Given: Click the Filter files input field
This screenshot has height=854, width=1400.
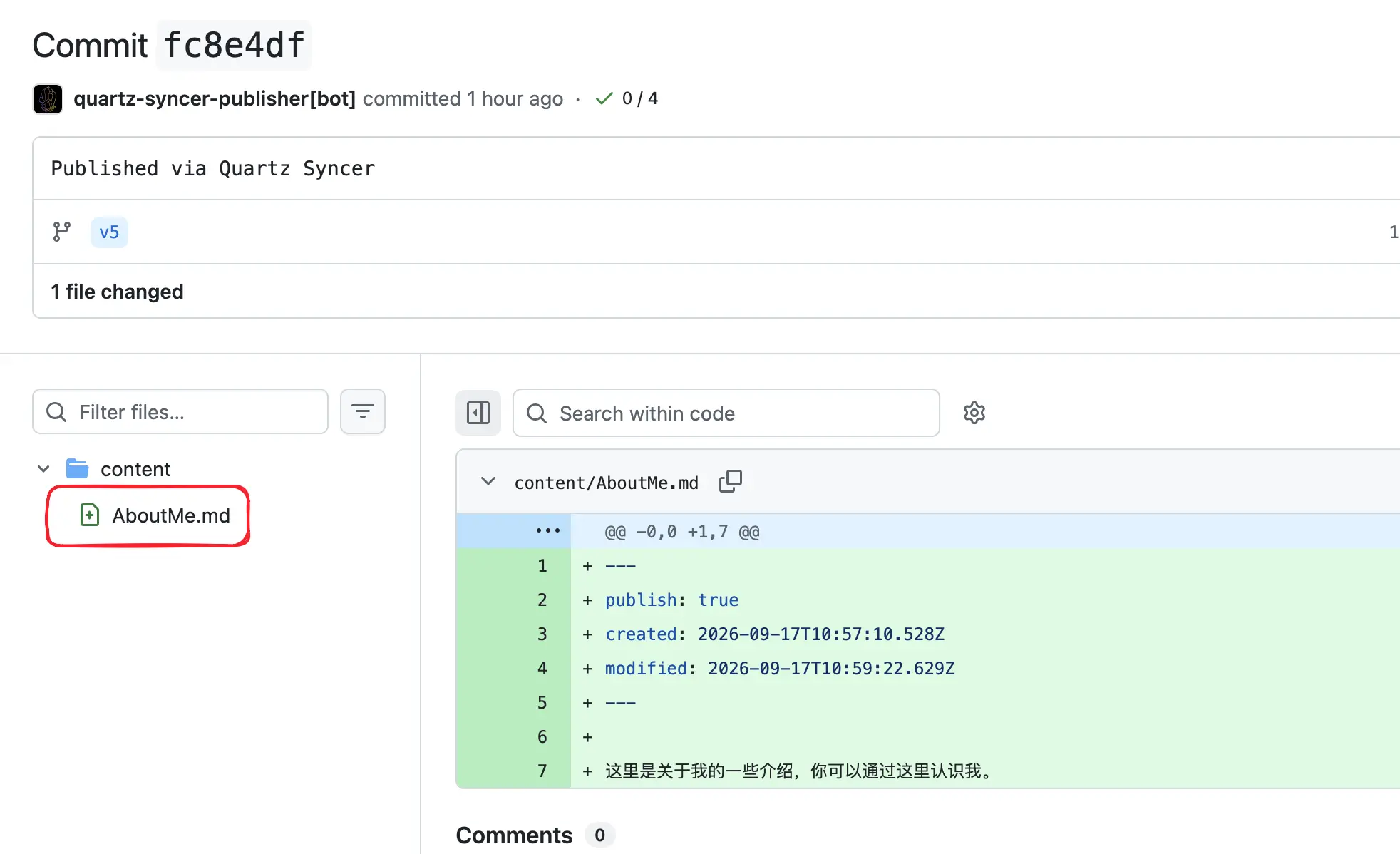Looking at the screenshot, I should [x=180, y=411].
